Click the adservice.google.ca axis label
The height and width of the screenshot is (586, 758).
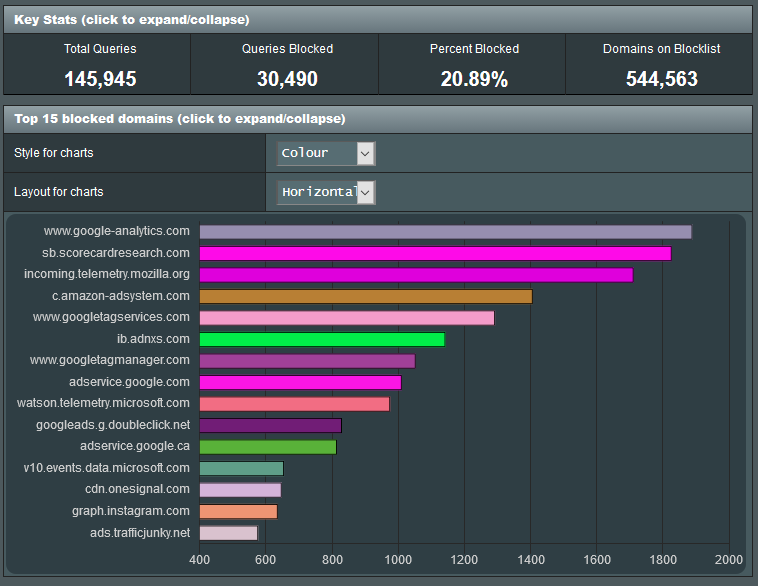[x=135, y=446]
